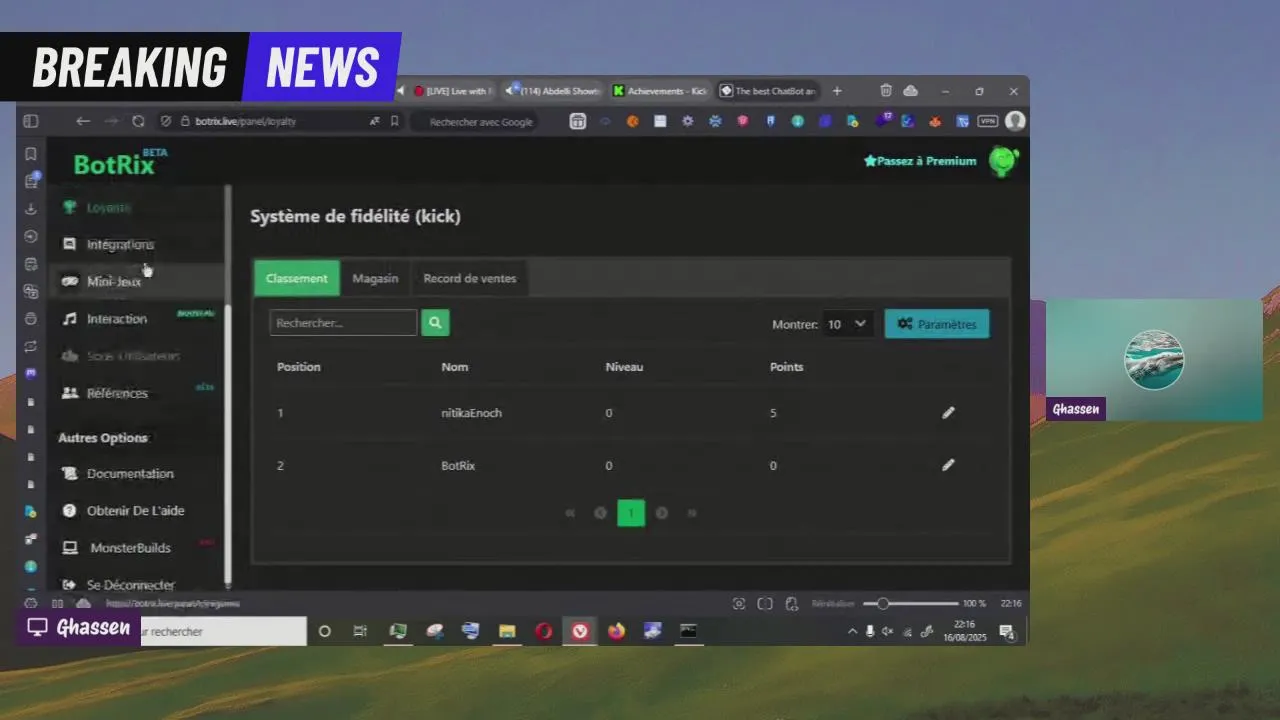Switch to the Classement tab
This screenshot has width=1280, height=720.
(x=297, y=278)
